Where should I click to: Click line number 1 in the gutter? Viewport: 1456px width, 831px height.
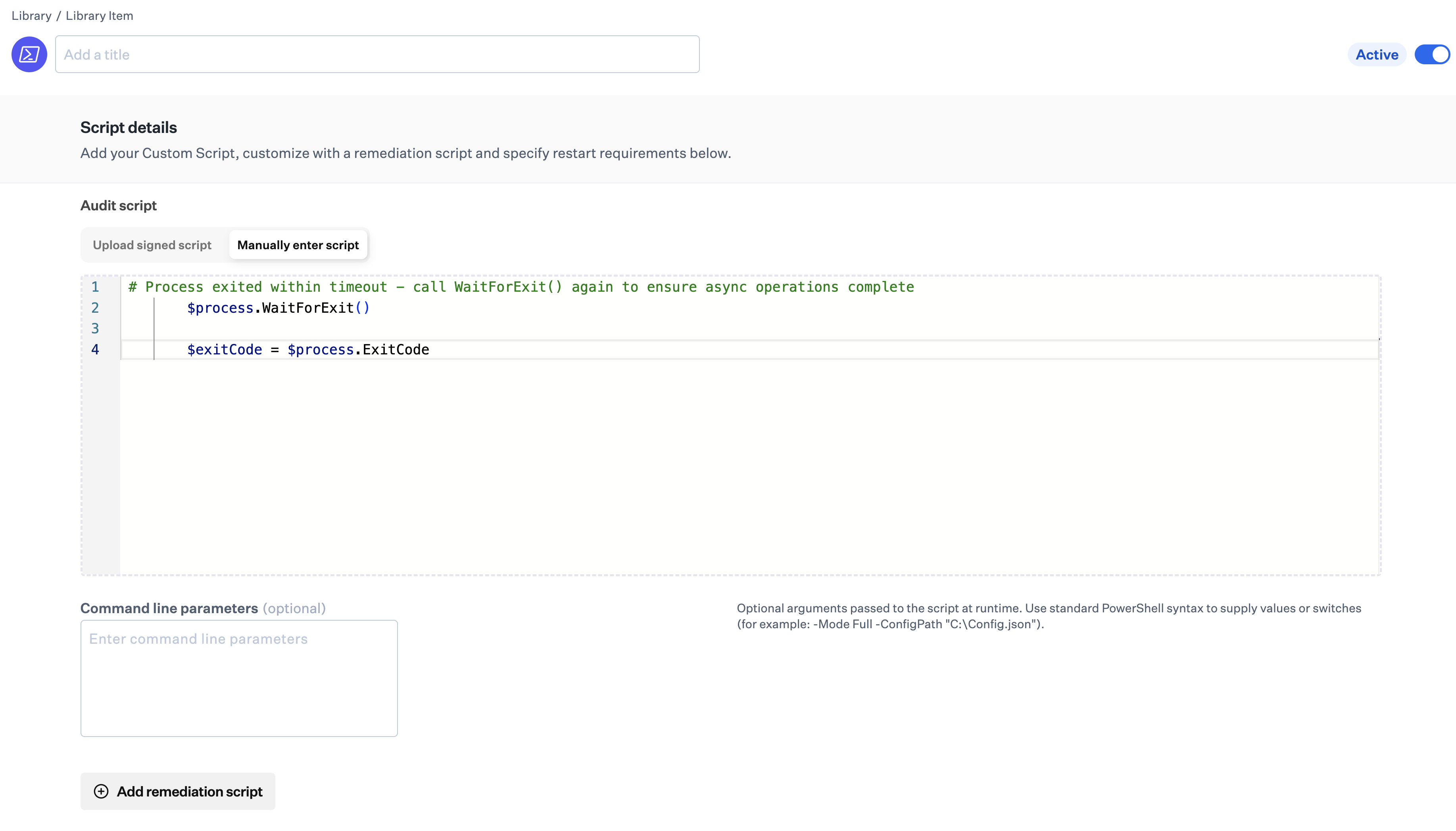pos(95,287)
